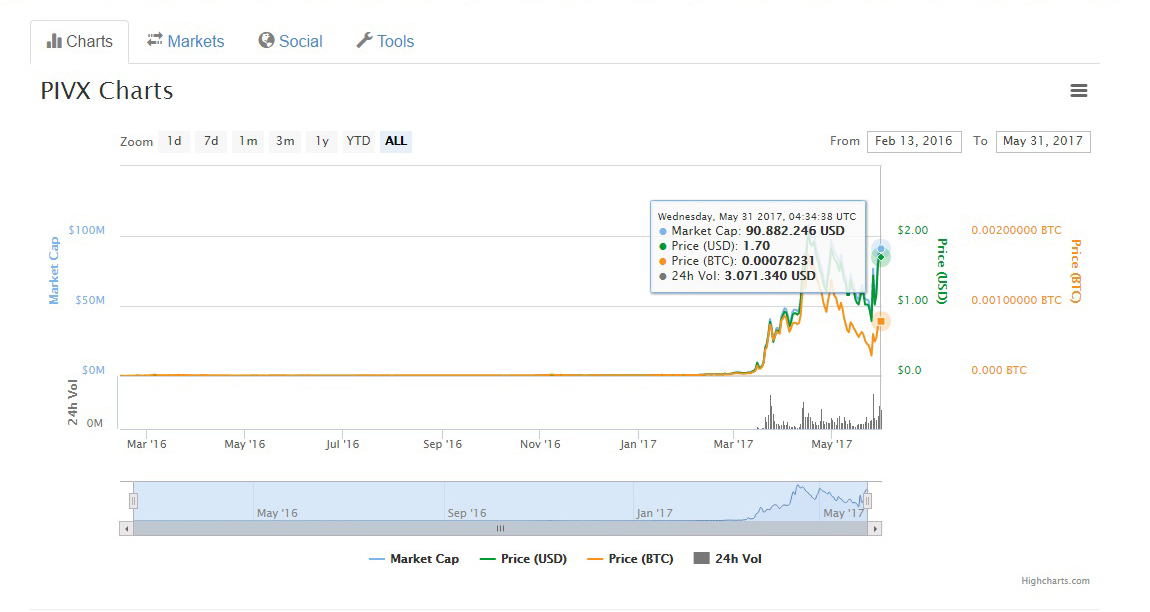The image size is (1150, 612).
Task: Toggle the Price (BTC) series in legend
Action: coord(630,559)
